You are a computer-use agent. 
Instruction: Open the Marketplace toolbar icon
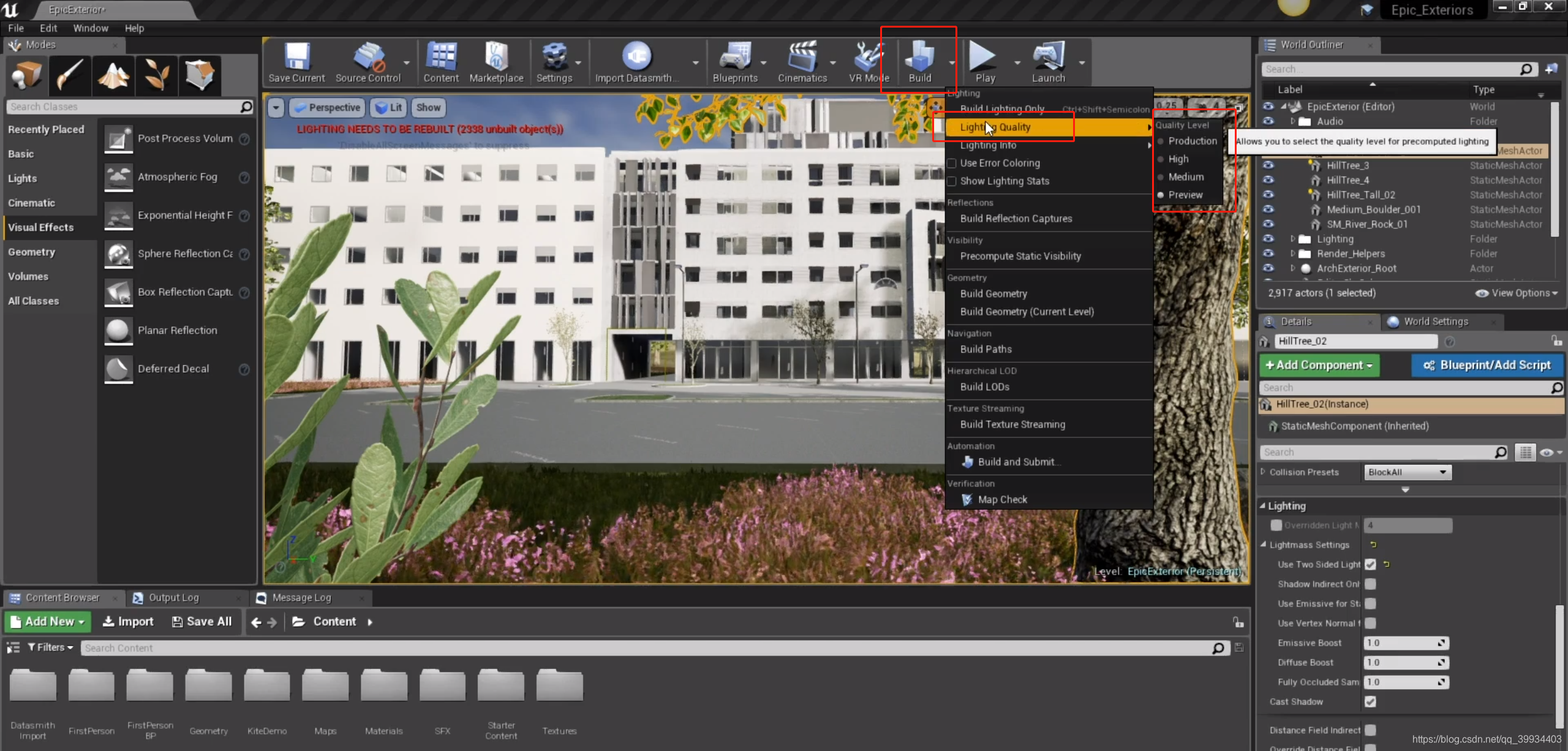coord(496,62)
